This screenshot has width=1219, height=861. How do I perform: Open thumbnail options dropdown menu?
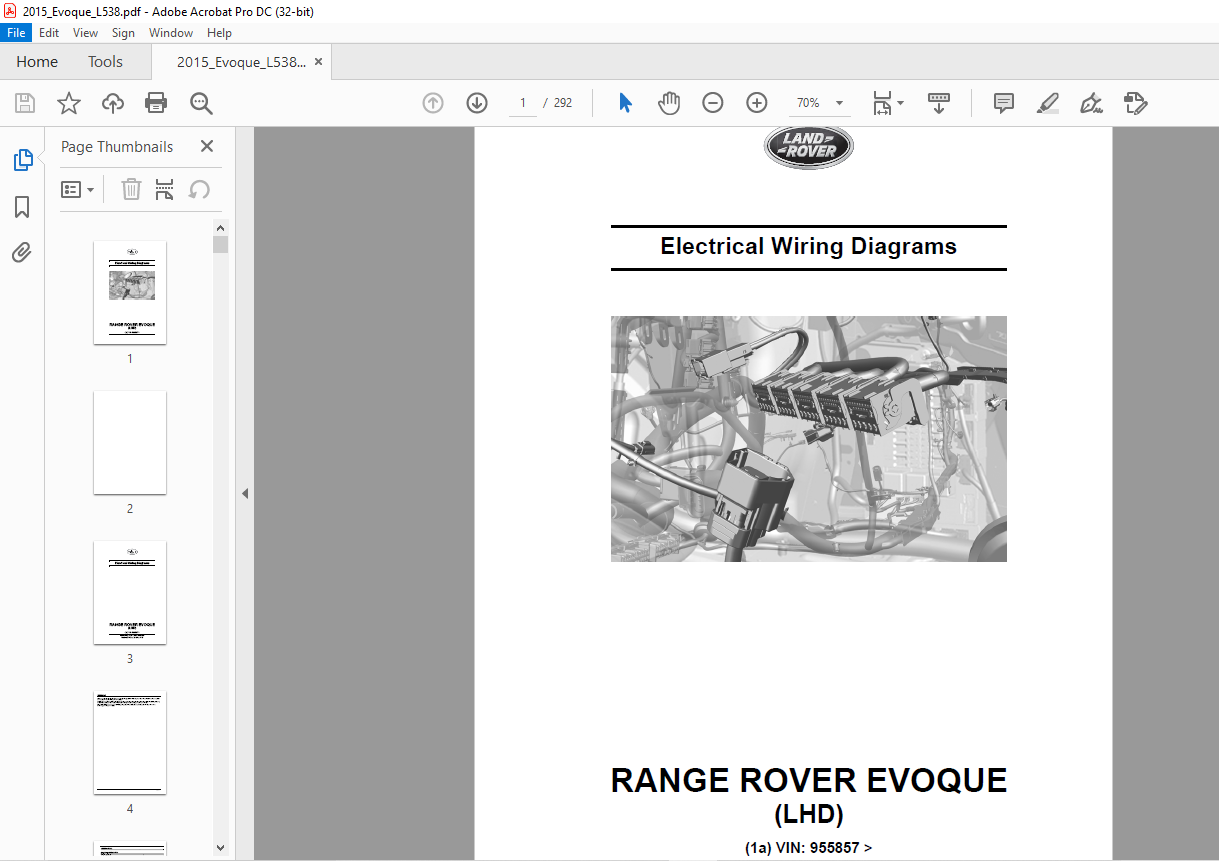[78, 189]
